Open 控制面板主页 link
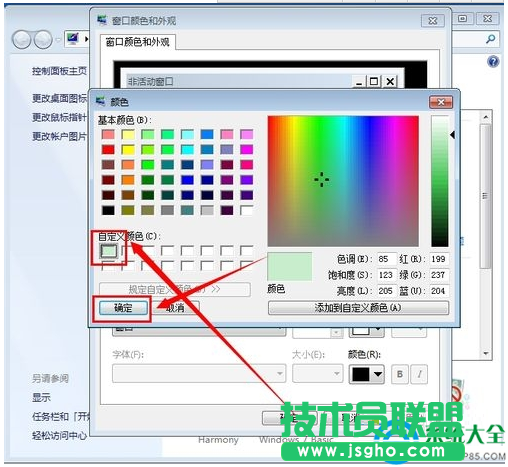Viewport: 508px width, 467px height. [59, 71]
